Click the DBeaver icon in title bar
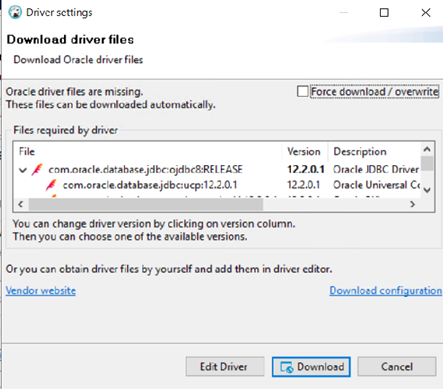The image size is (443, 389). pyautogui.click(x=15, y=12)
